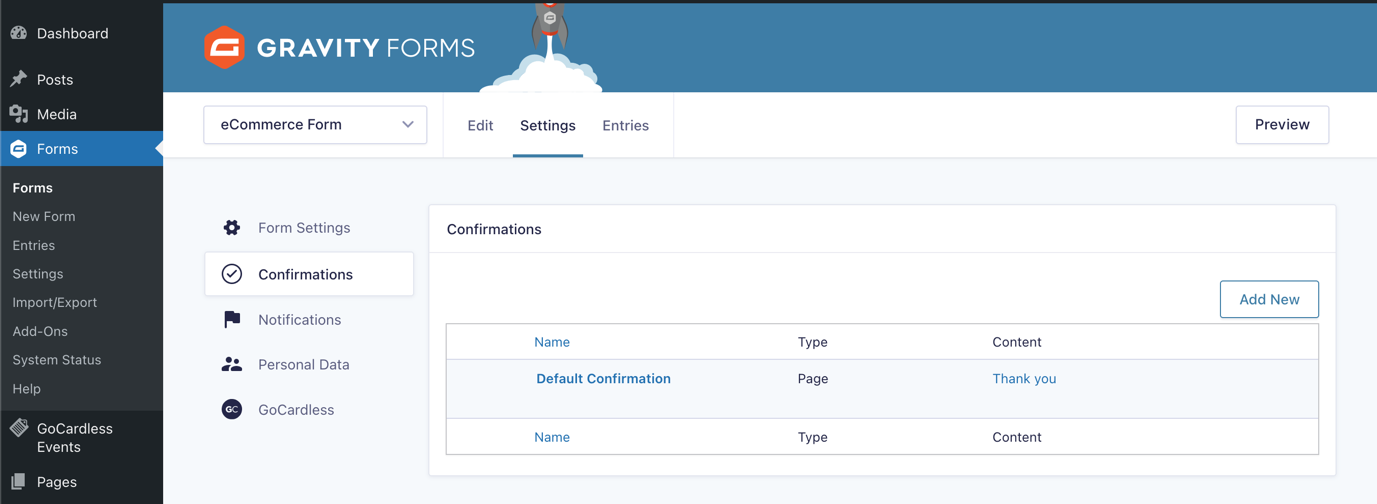The image size is (1377, 504).
Task: Open the Entries tab
Action: (626, 126)
